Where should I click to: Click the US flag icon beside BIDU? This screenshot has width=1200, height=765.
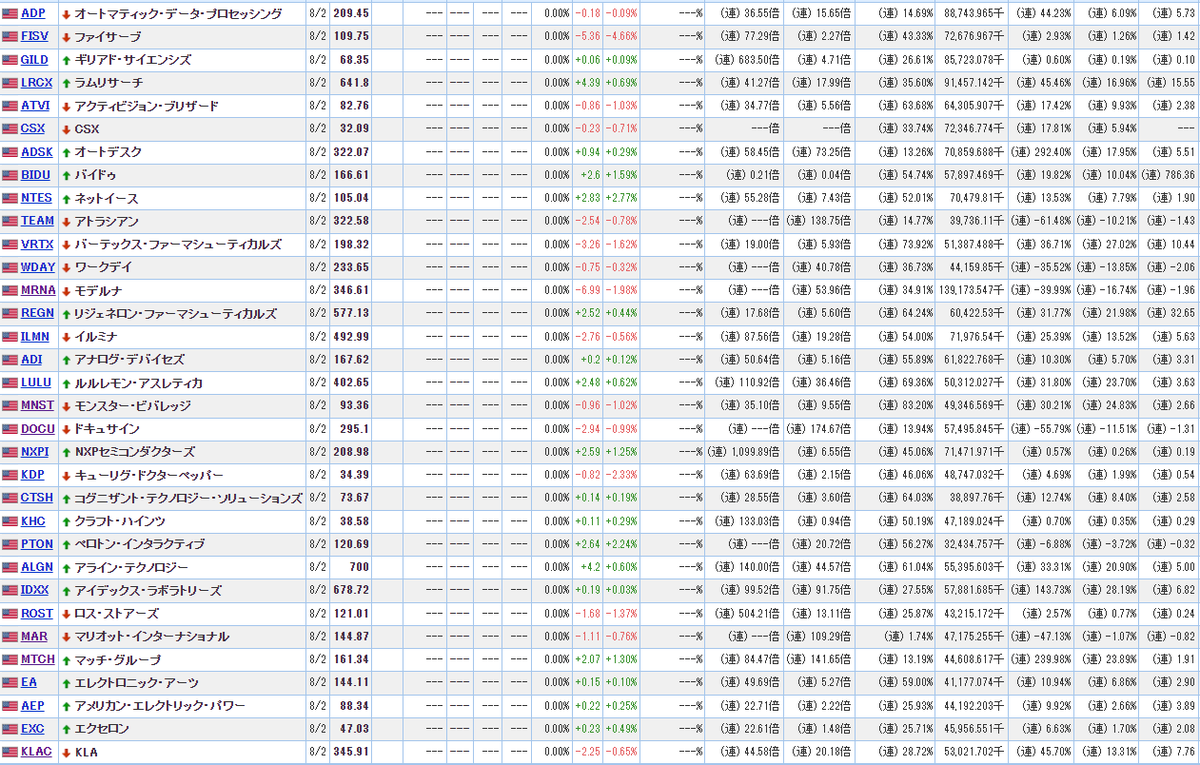tap(10, 175)
